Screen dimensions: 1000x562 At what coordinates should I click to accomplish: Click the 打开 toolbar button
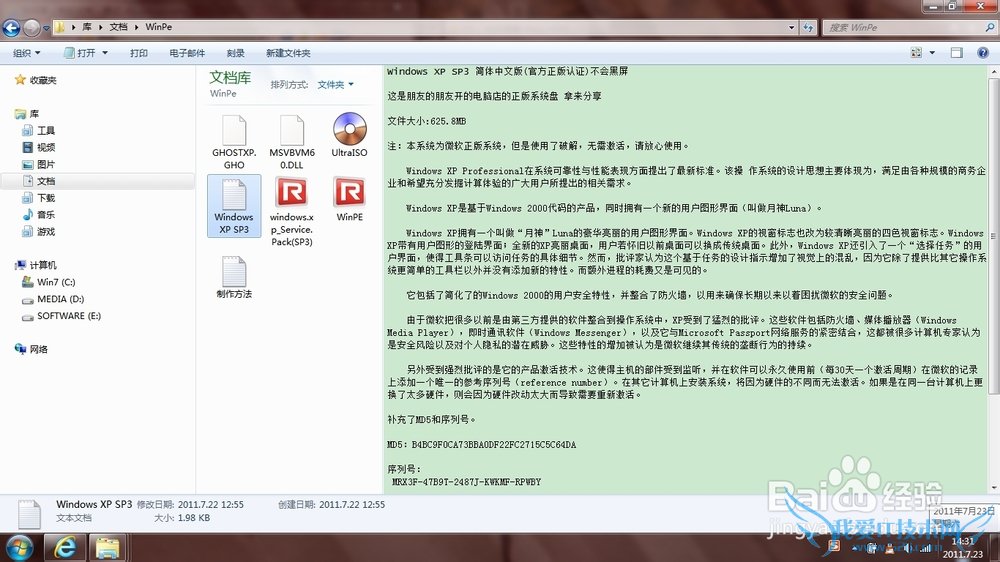tap(80, 53)
